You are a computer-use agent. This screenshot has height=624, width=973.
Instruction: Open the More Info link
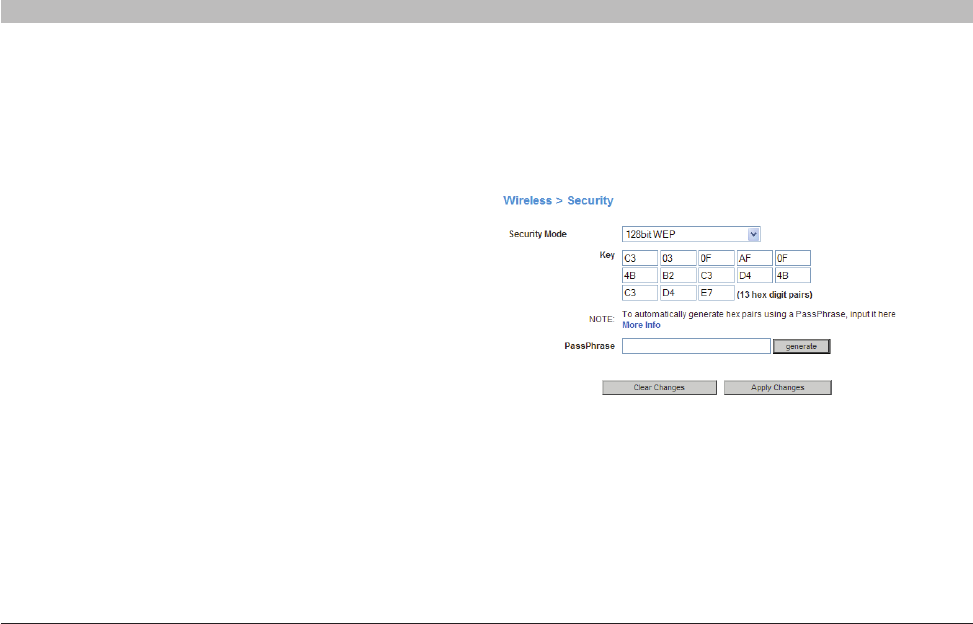[641, 325]
